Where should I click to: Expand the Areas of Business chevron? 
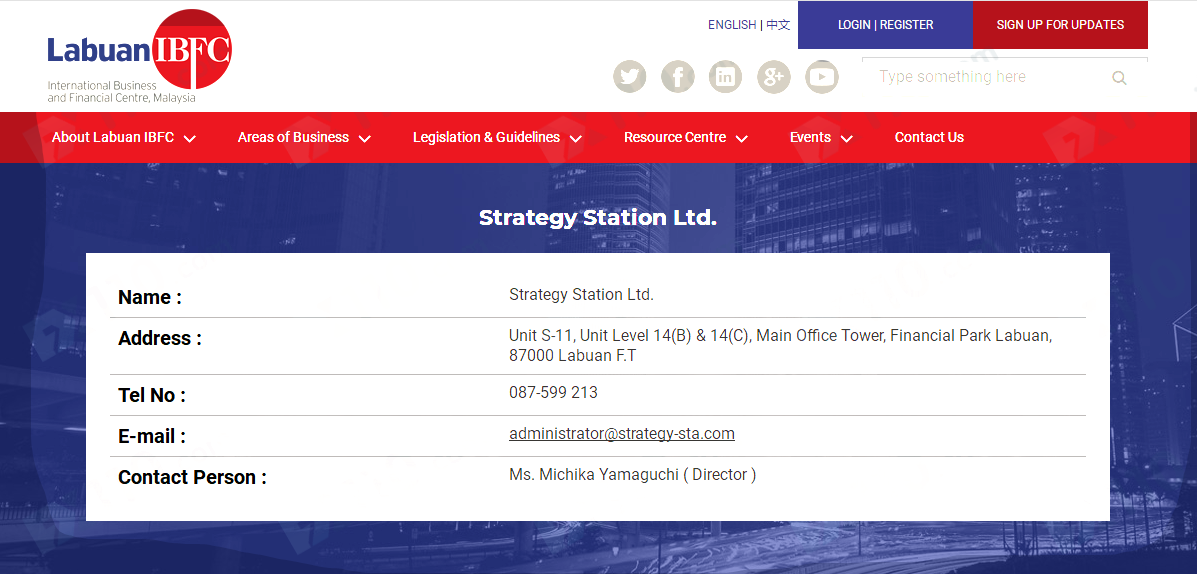365,139
